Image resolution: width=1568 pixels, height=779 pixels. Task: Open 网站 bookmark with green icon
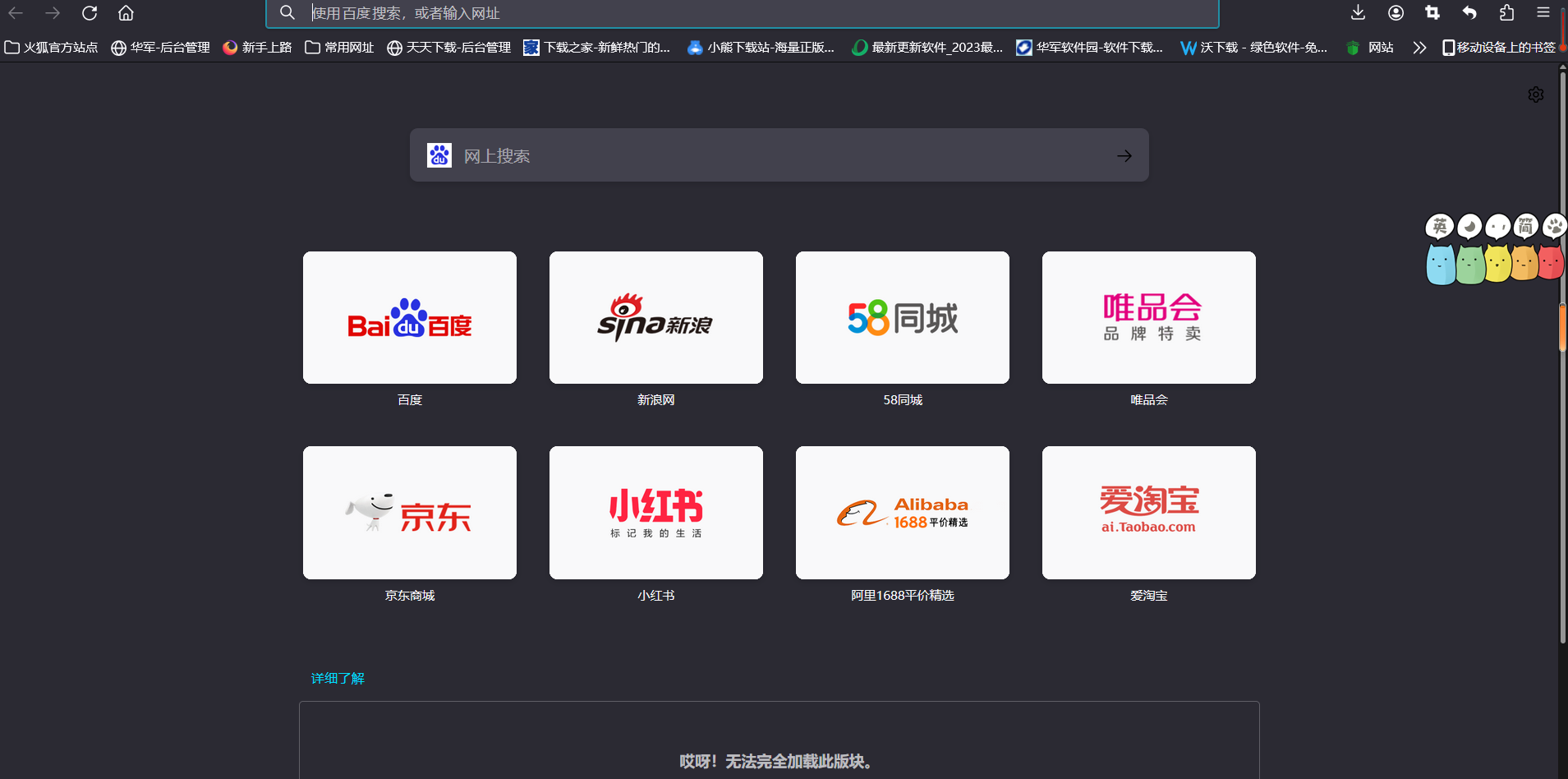[1369, 48]
